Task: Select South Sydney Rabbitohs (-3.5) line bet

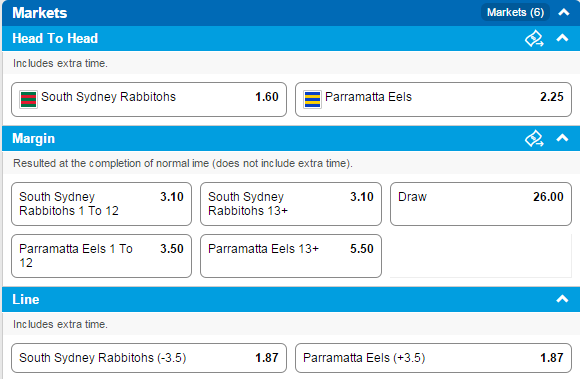Action: pos(149,358)
